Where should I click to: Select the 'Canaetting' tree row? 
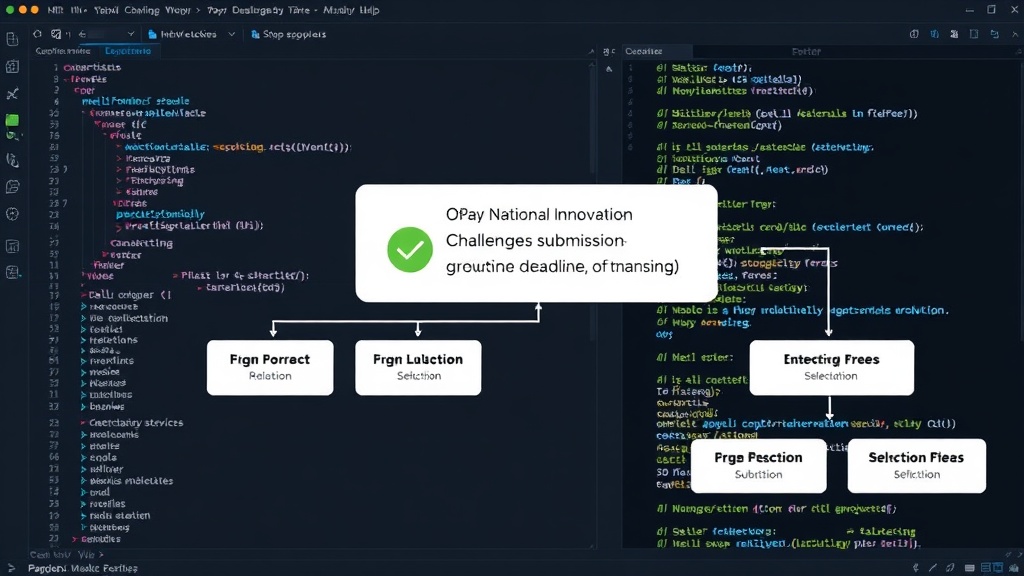tap(141, 243)
